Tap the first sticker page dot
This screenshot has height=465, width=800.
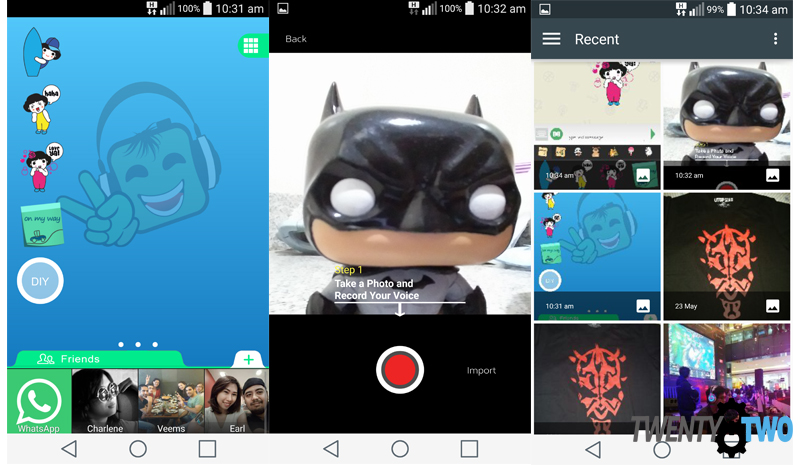pyautogui.click(x=121, y=345)
